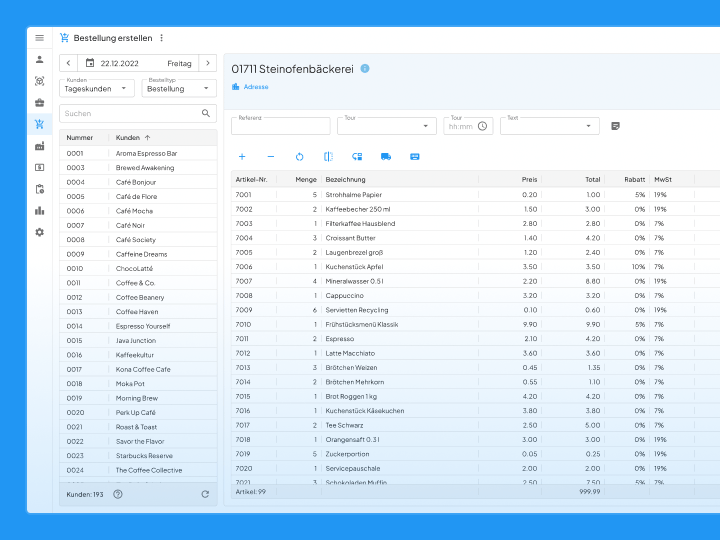Click the split columns icon in toolbar
The width and height of the screenshot is (720, 540).
[328, 157]
